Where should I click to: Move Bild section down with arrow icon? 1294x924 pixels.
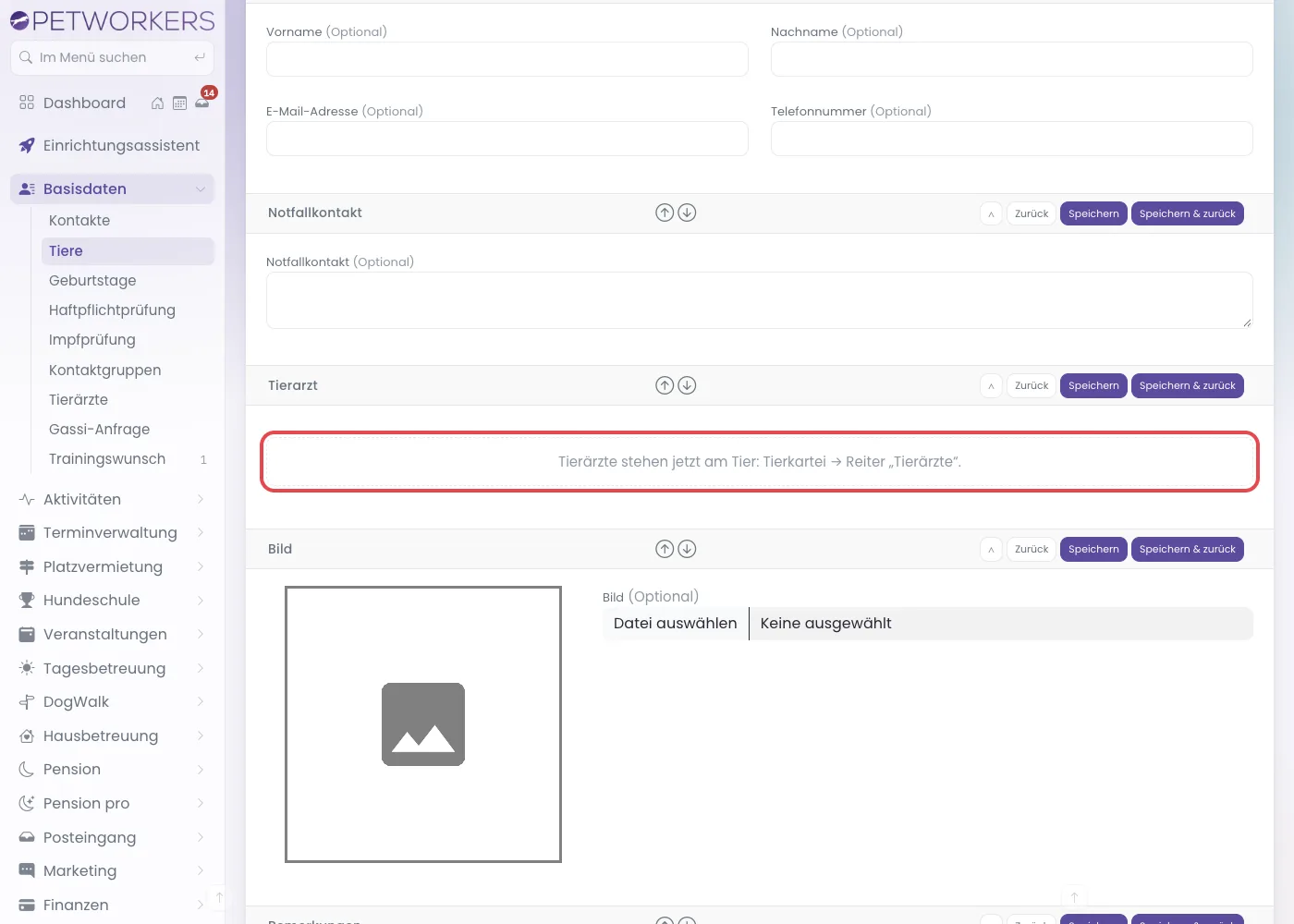[687, 549]
